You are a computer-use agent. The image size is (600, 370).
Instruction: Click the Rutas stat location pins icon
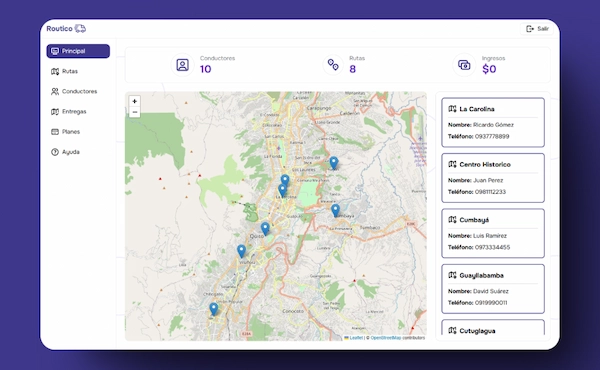point(333,65)
